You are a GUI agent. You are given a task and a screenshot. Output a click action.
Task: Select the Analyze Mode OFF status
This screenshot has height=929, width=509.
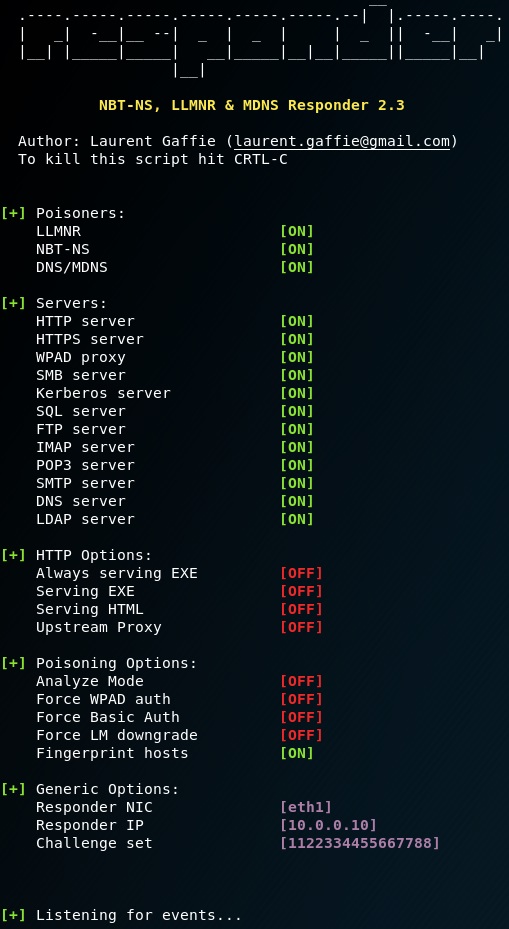[302, 681]
